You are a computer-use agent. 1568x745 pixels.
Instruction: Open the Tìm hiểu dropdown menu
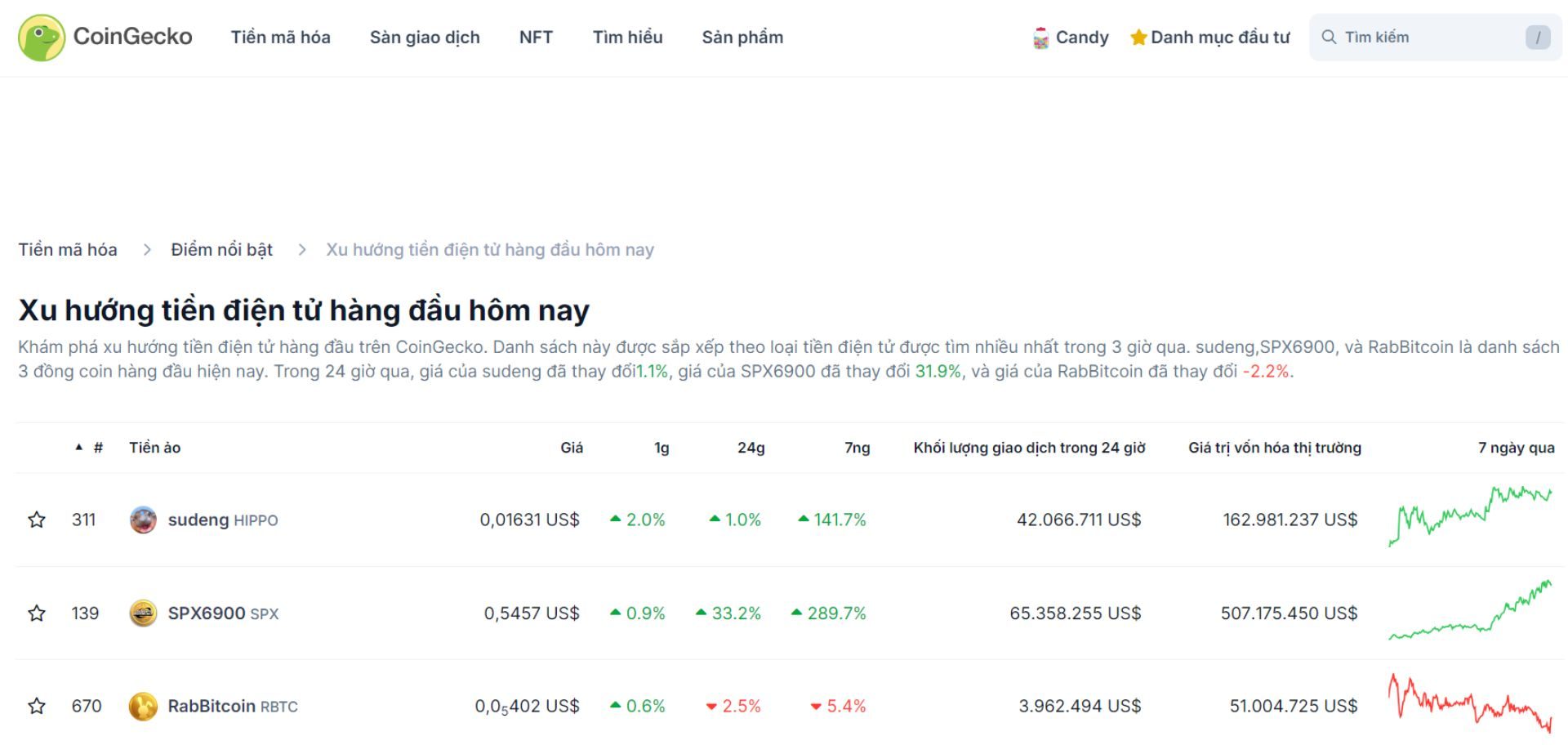[627, 37]
